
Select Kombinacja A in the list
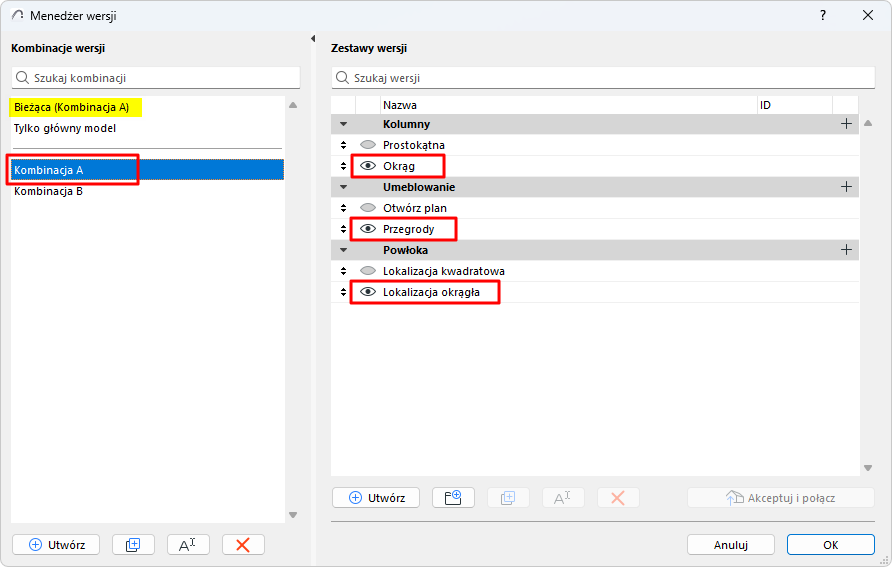pos(148,169)
